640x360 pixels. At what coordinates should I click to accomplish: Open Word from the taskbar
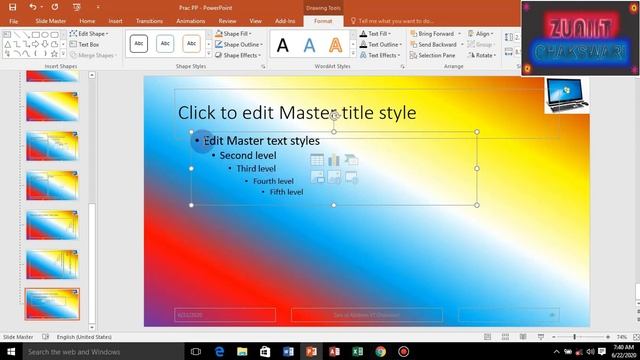tap(288, 351)
